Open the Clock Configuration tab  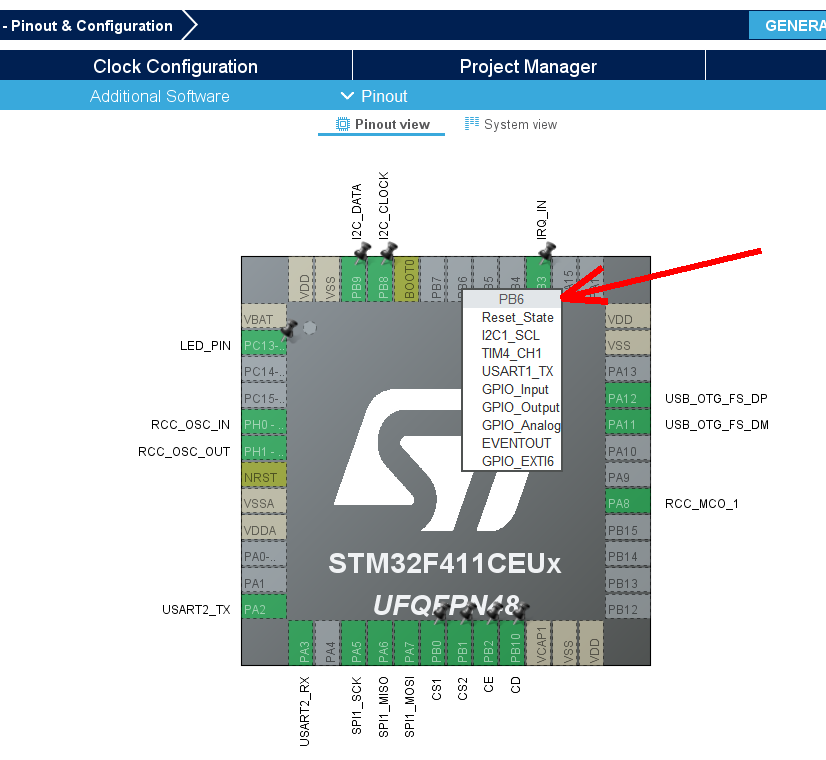(x=175, y=66)
